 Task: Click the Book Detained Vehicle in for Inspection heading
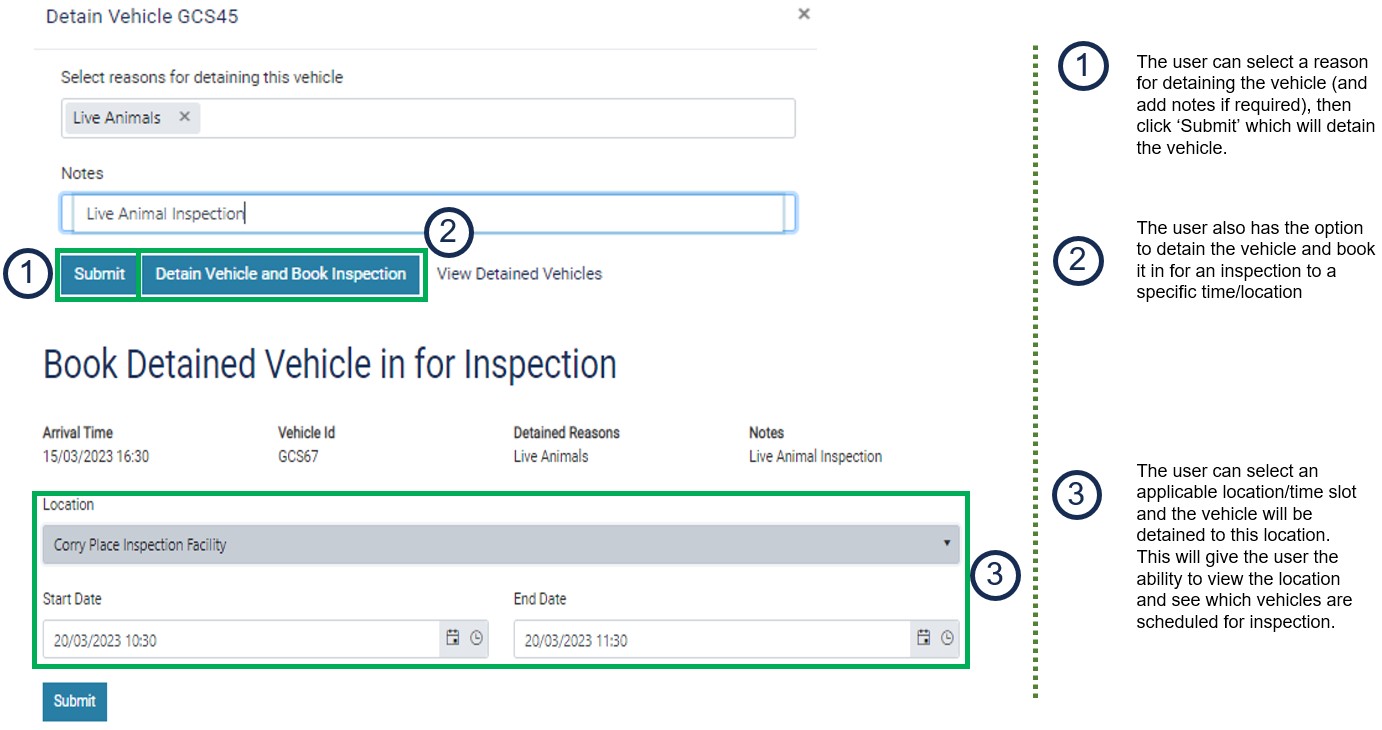click(x=330, y=365)
